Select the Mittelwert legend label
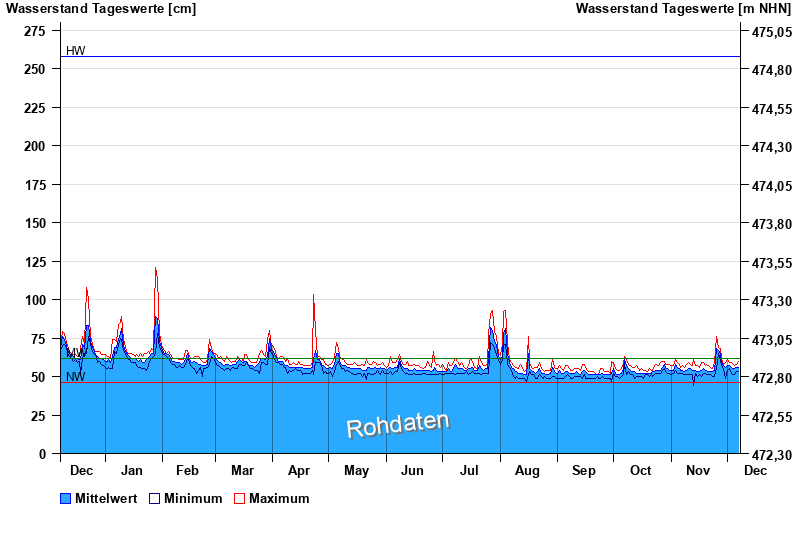The height and width of the screenshot is (550, 800). (x=107, y=498)
